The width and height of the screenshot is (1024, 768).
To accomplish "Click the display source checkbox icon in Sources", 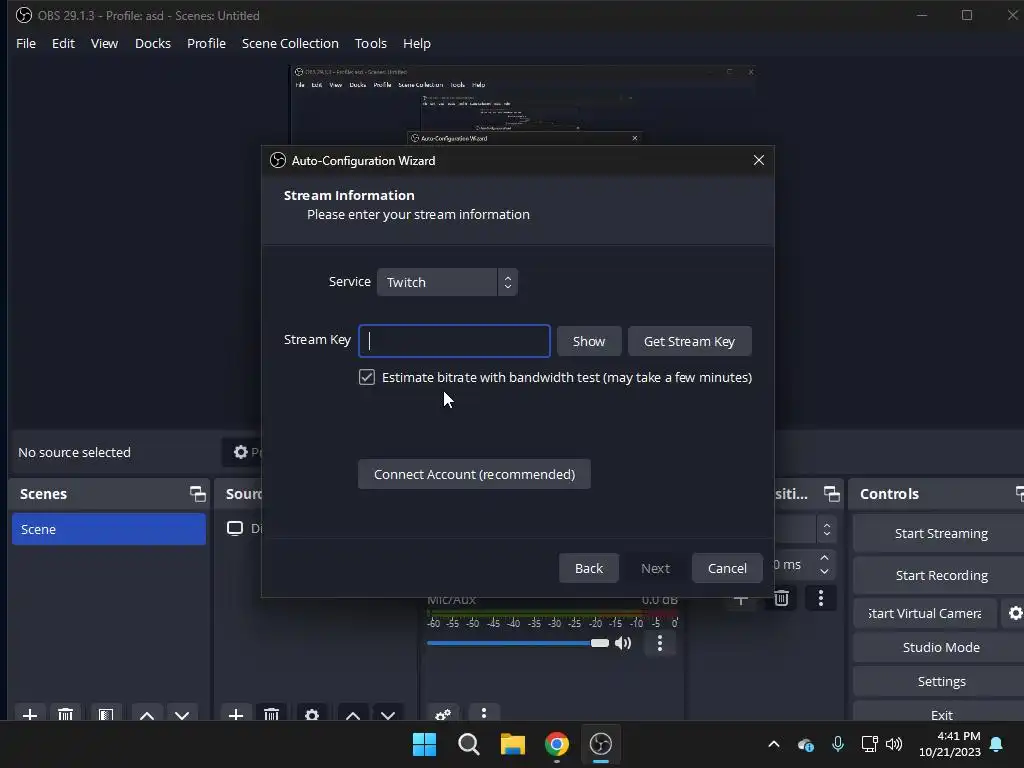I will pyautogui.click(x=234, y=528).
